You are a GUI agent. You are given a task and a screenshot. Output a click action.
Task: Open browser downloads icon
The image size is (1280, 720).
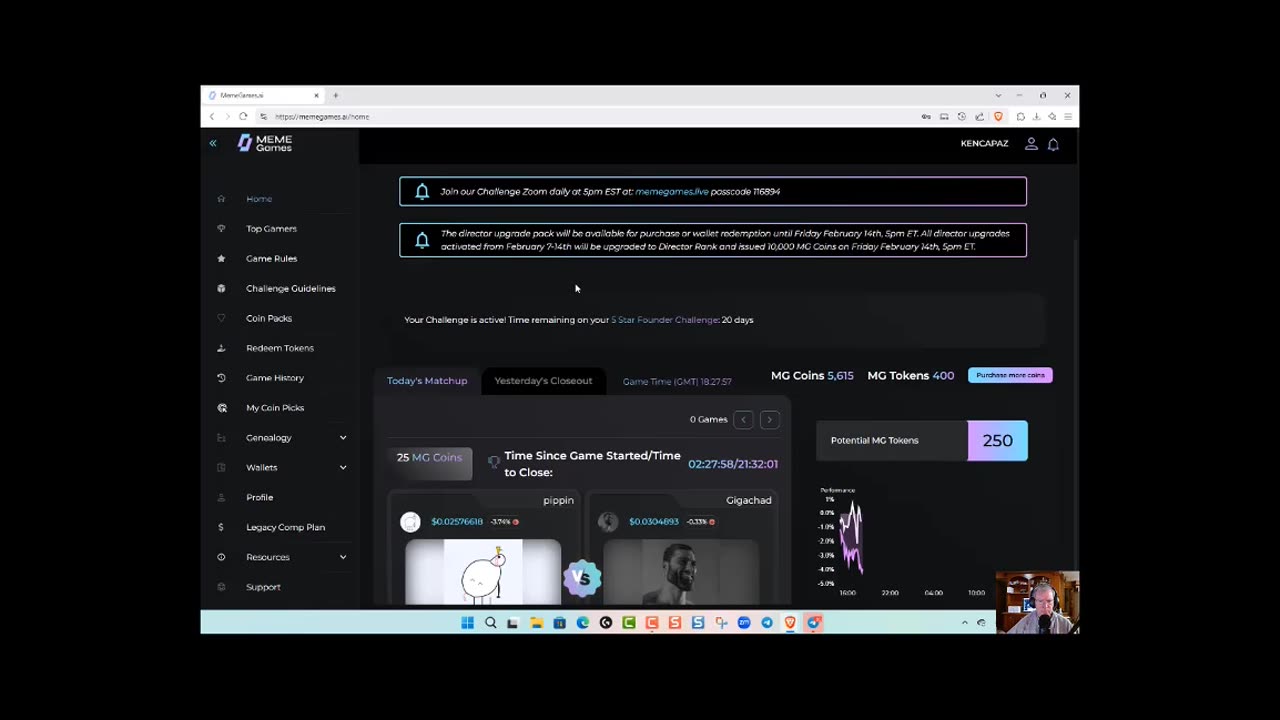(1036, 117)
